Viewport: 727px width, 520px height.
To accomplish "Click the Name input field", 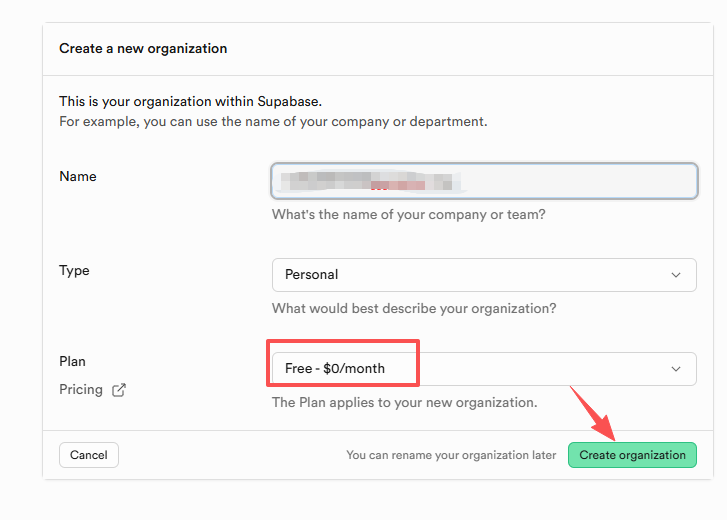I will (484, 181).
